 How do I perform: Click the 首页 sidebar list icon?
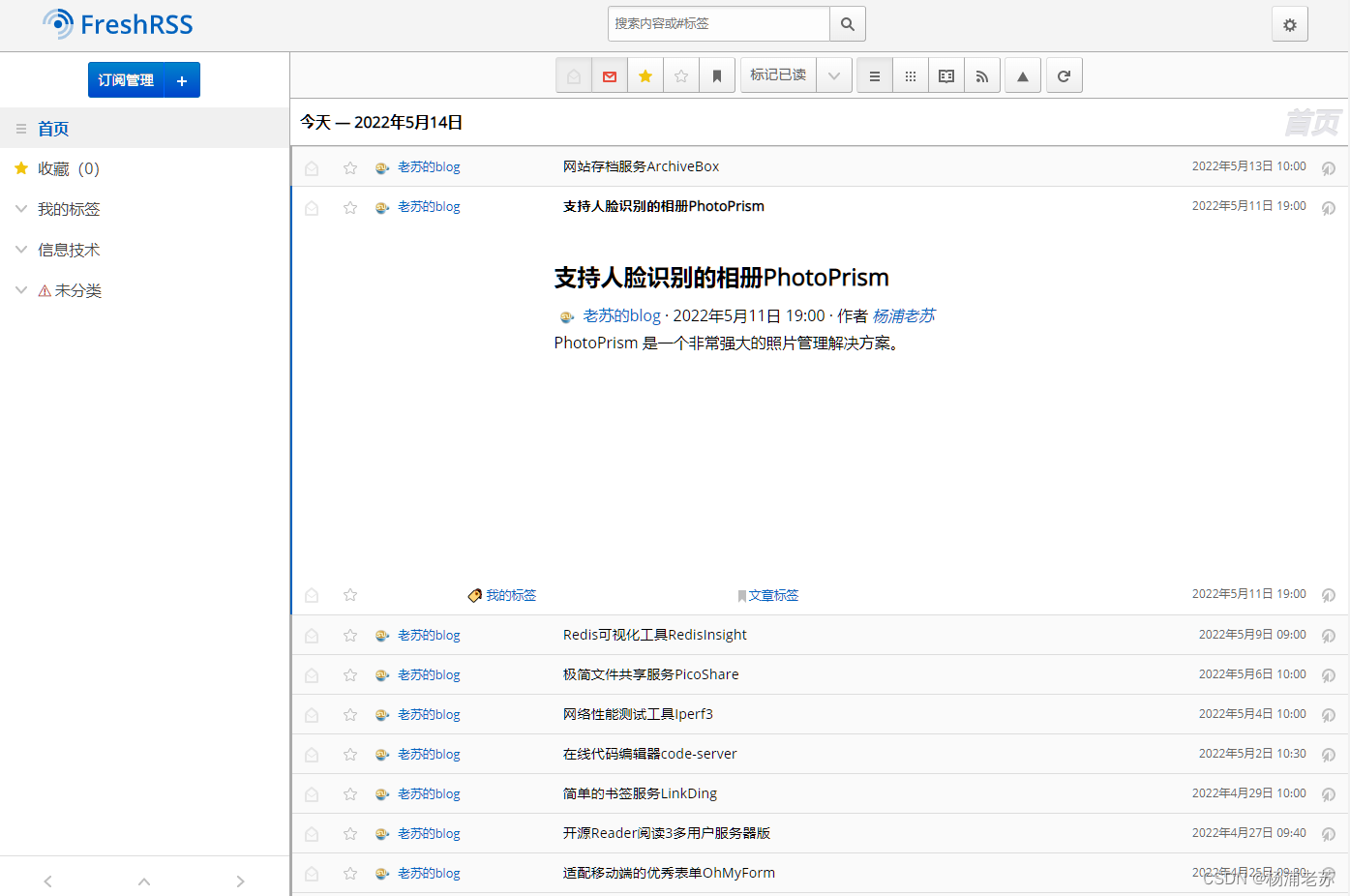20,129
